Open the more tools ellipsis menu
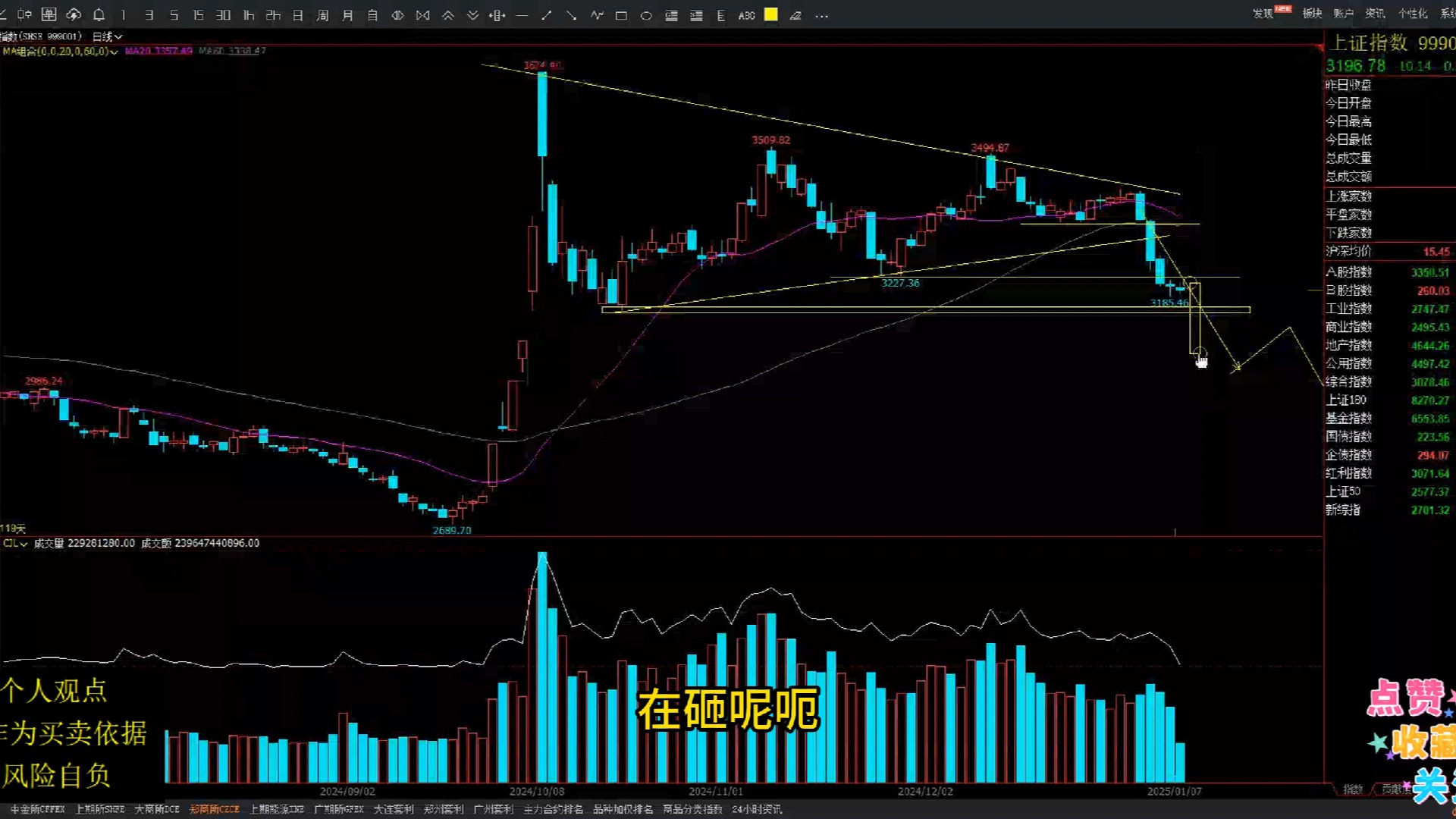This screenshot has width=1456, height=819. click(821, 15)
